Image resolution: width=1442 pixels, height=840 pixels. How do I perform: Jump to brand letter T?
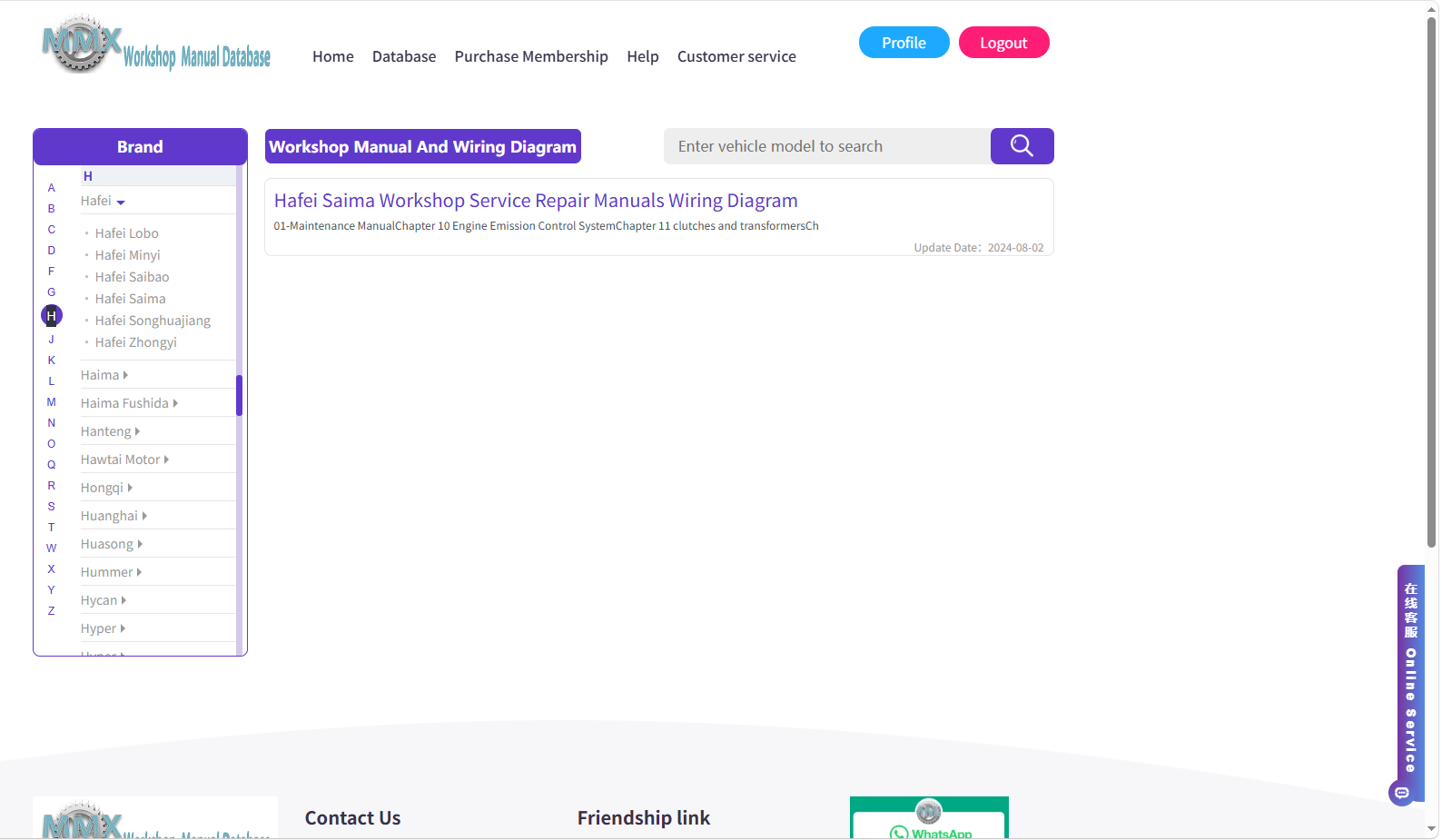coord(52,528)
